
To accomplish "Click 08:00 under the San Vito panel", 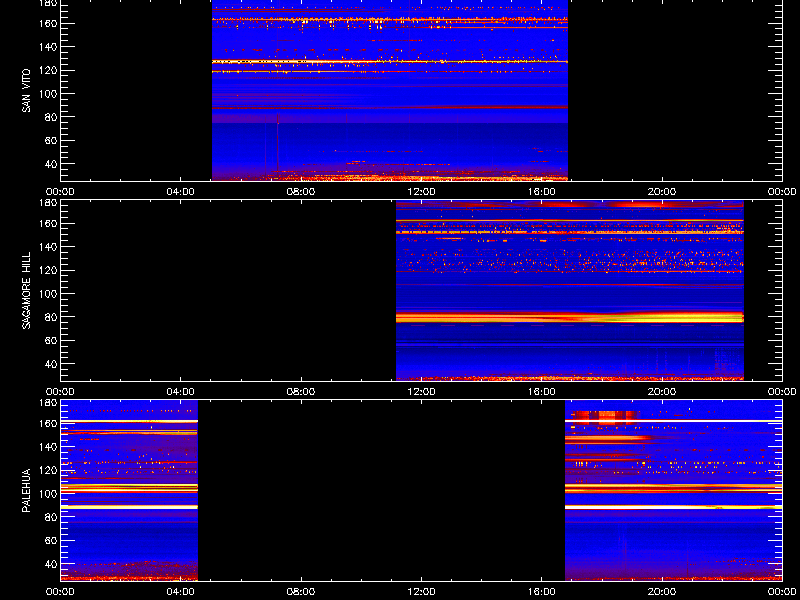I will click(301, 192).
